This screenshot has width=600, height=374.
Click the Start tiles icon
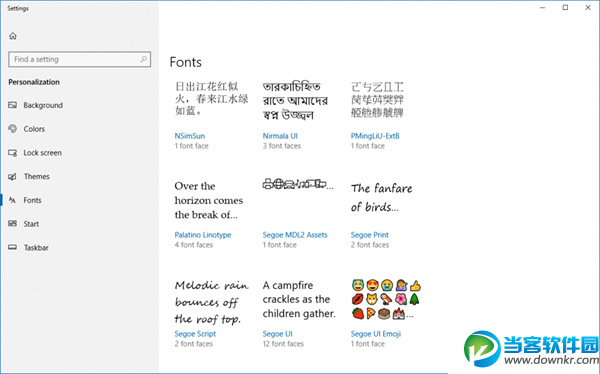[x=13, y=224]
